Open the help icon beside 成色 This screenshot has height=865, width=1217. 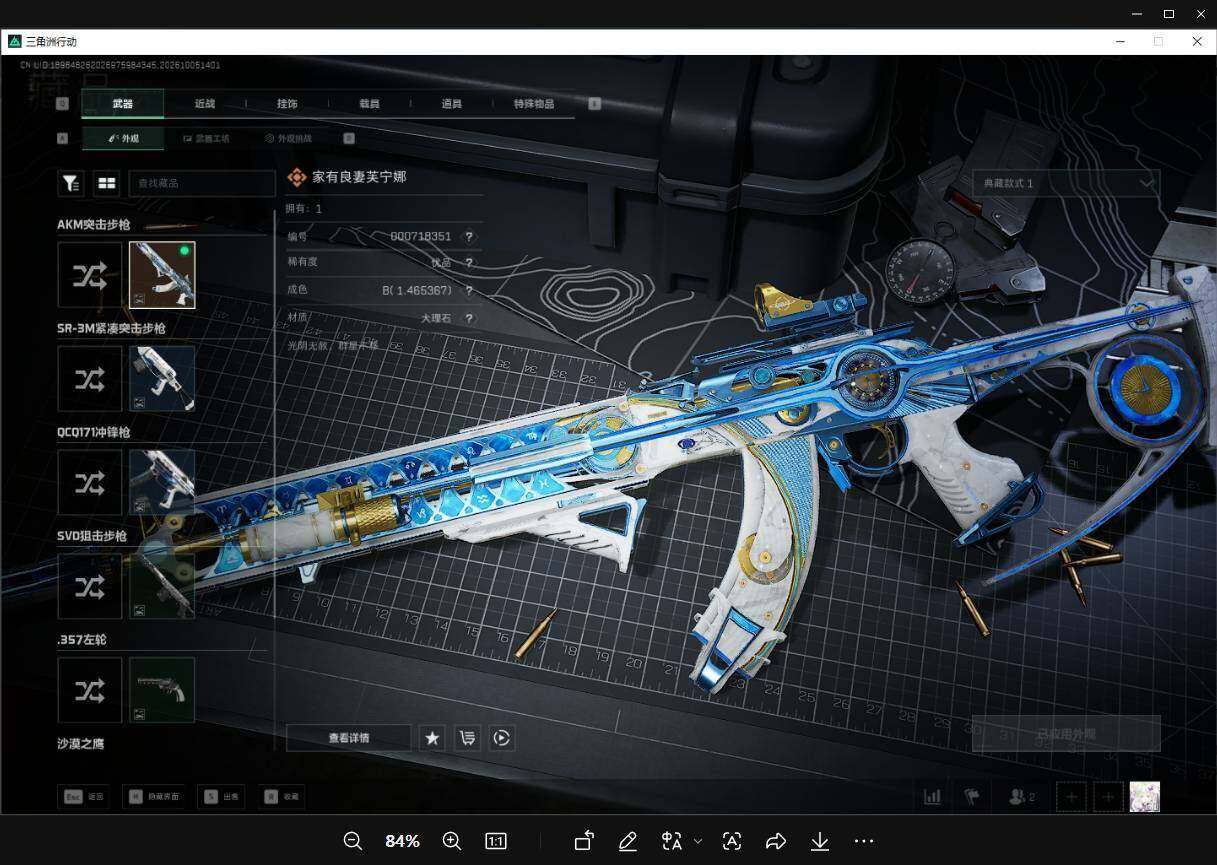point(468,291)
